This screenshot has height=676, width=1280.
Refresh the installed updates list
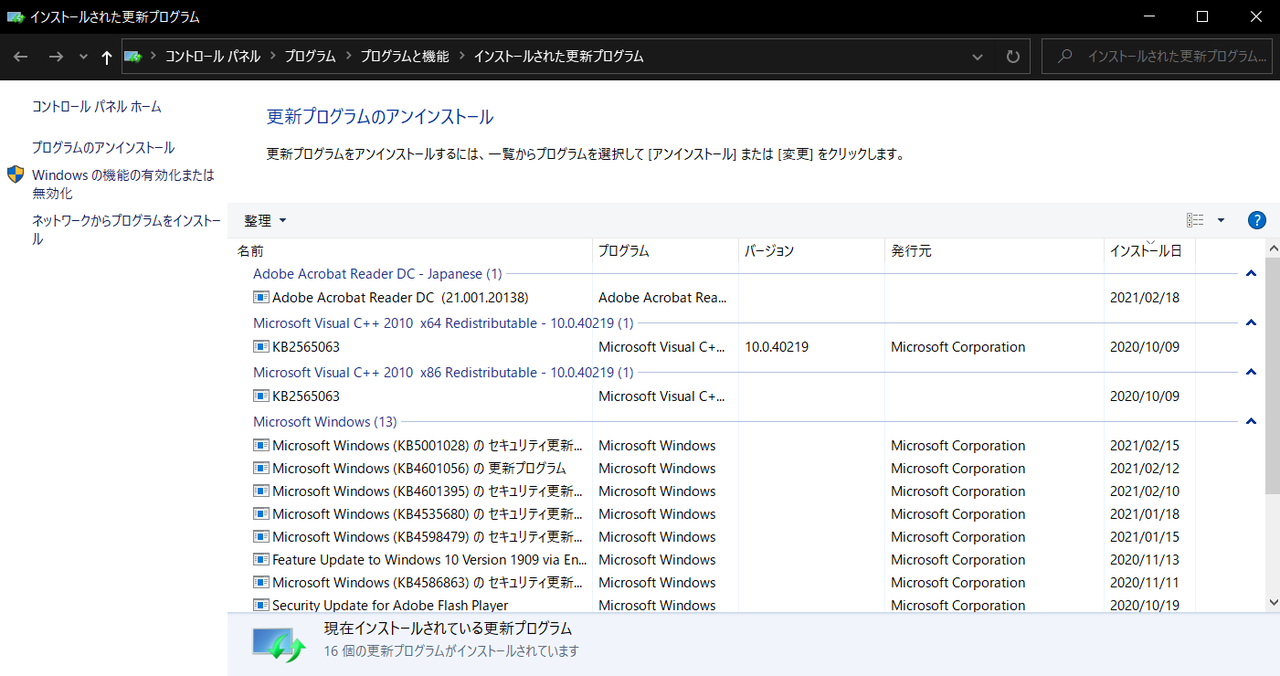pyautogui.click(x=1013, y=57)
